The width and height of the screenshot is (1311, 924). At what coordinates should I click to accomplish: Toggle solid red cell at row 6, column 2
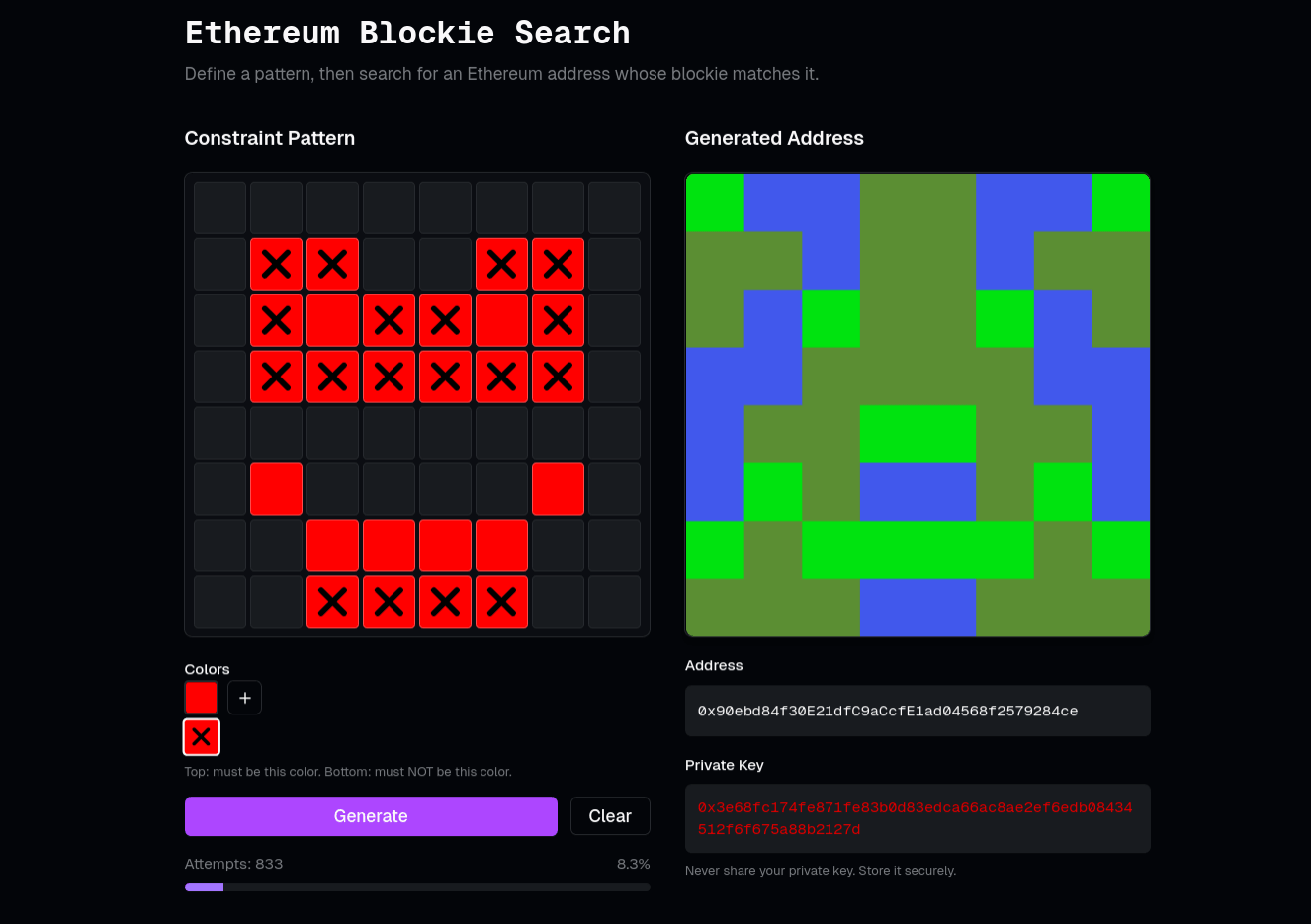point(276,489)
